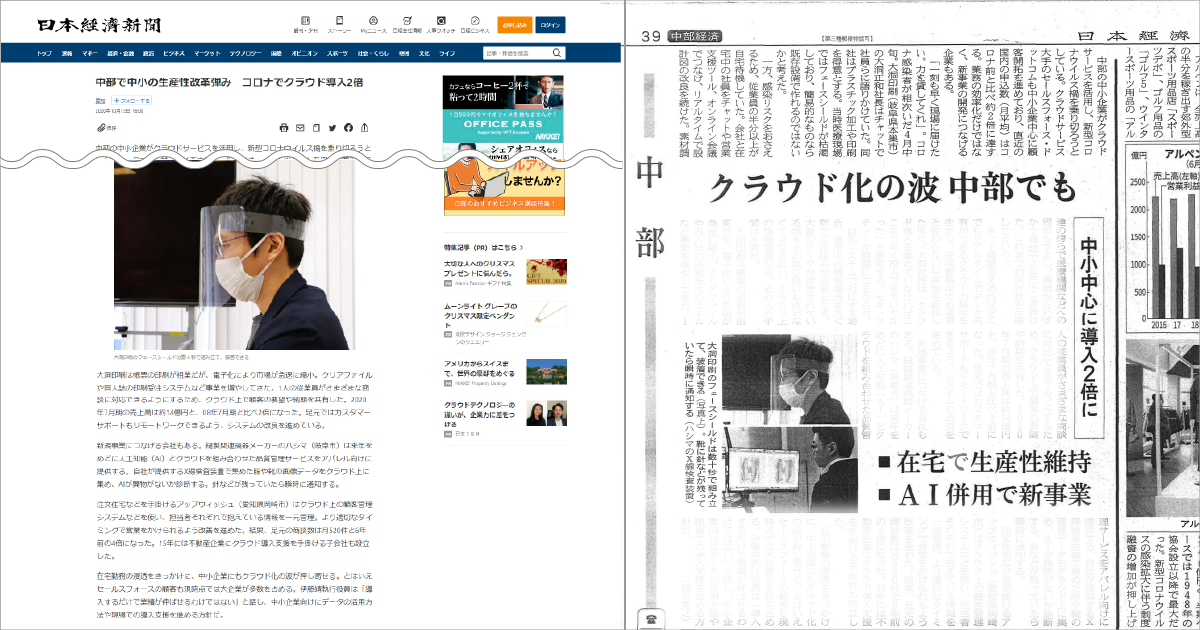1200x630 pixels.
Task: Open the Myニュース icon in header
Action: coord(372,23)
